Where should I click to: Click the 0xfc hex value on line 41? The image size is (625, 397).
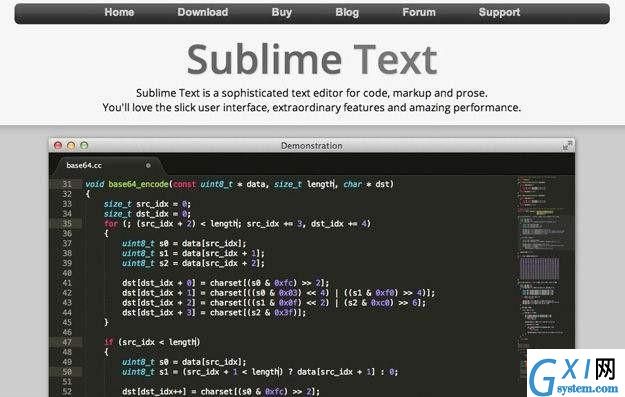coord(285,283)
